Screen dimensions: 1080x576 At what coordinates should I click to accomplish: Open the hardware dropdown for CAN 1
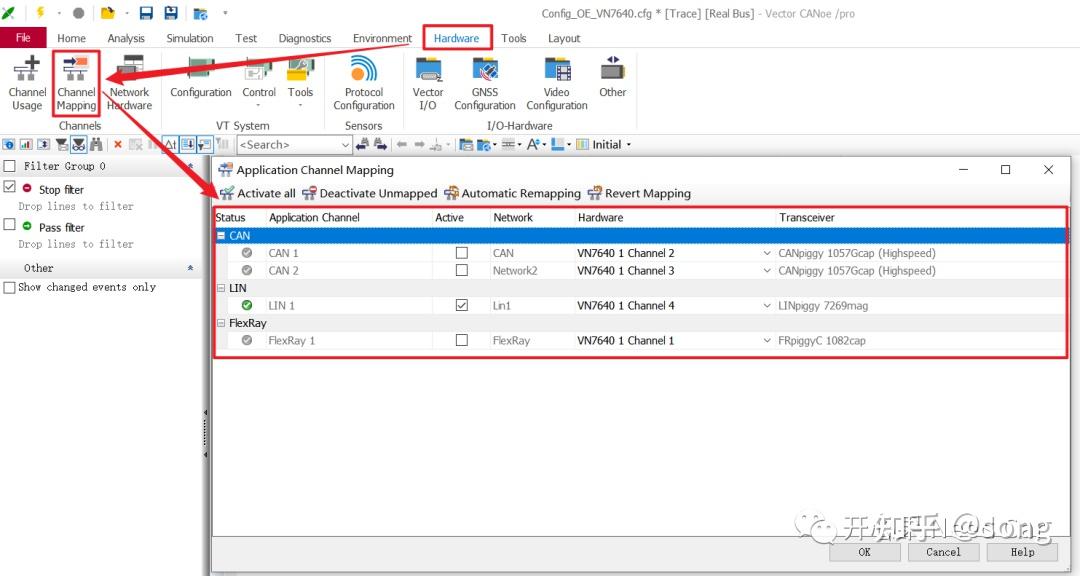pos(767,253)
